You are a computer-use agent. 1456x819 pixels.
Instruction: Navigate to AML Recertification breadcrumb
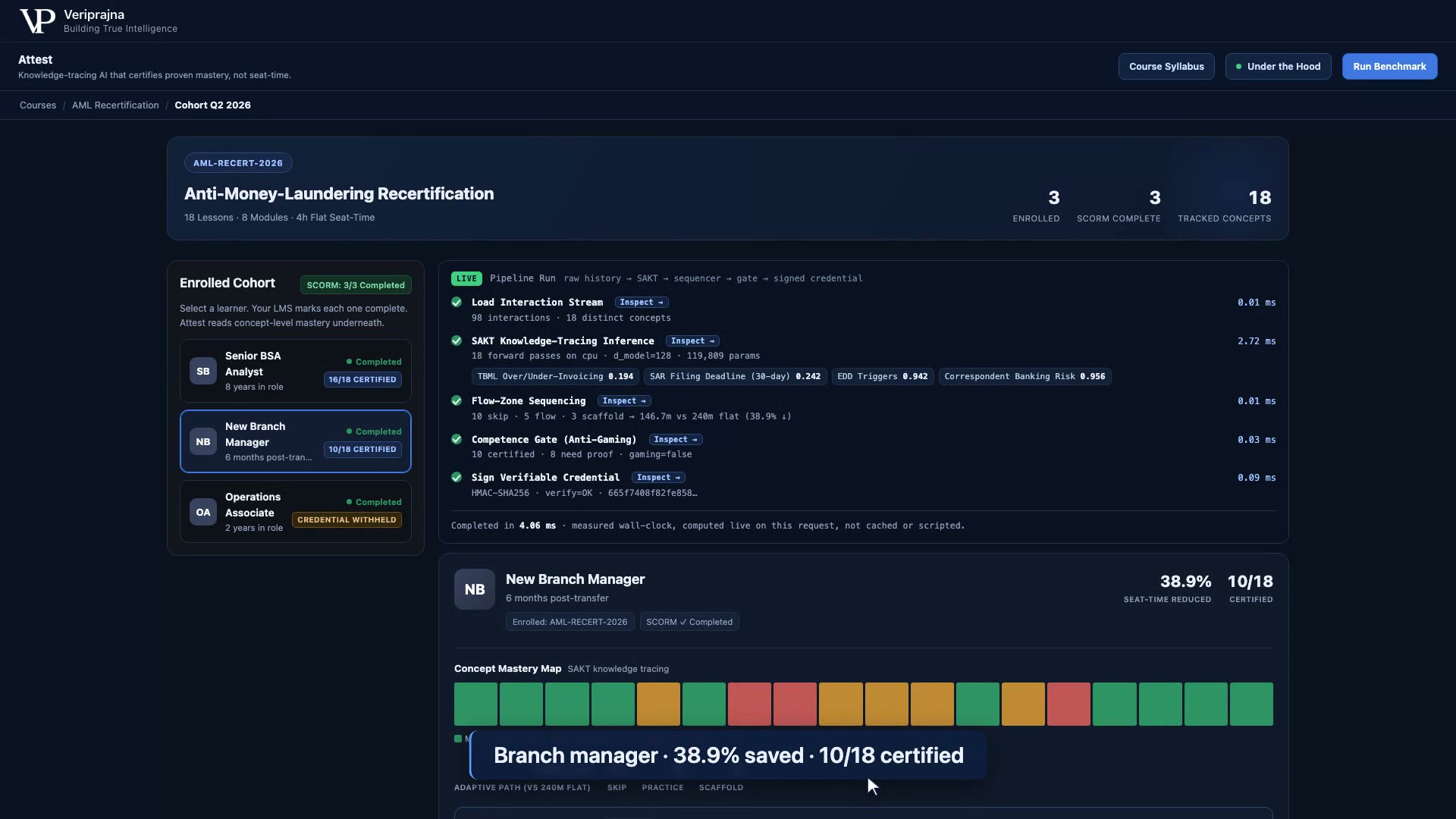point(115,105)
